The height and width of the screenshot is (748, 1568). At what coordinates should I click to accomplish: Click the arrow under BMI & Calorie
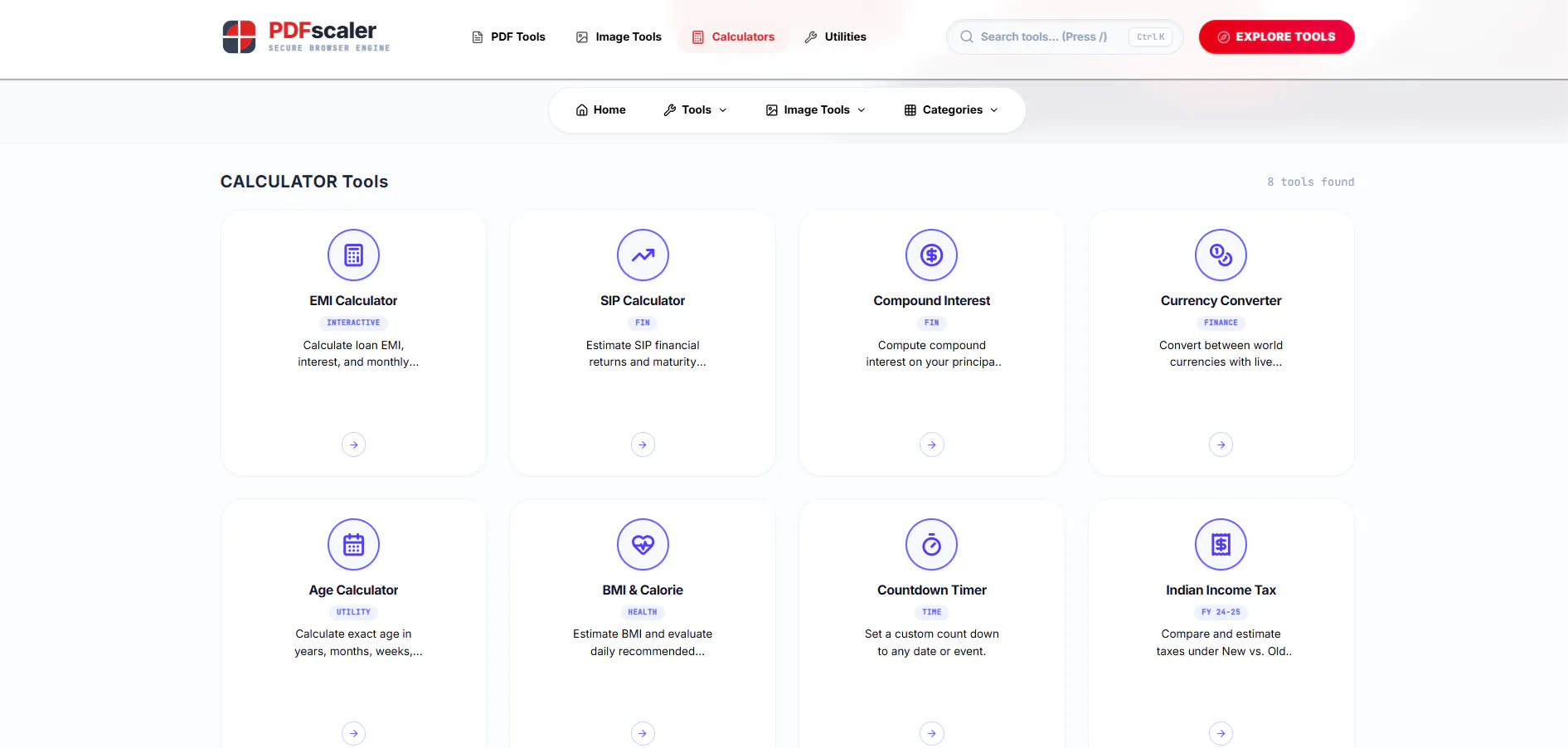pos(643,734)
